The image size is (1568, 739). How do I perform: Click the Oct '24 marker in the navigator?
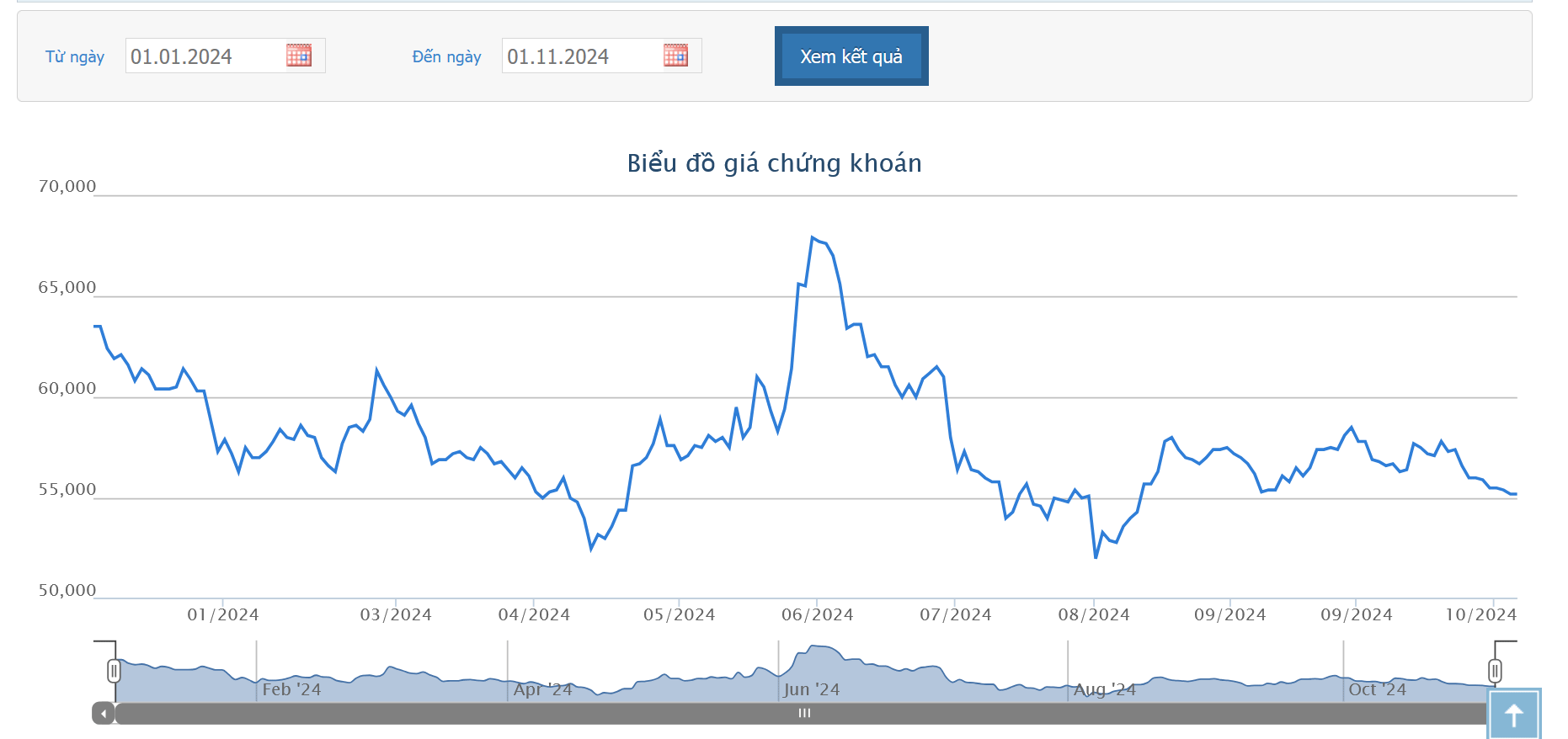1378,689
